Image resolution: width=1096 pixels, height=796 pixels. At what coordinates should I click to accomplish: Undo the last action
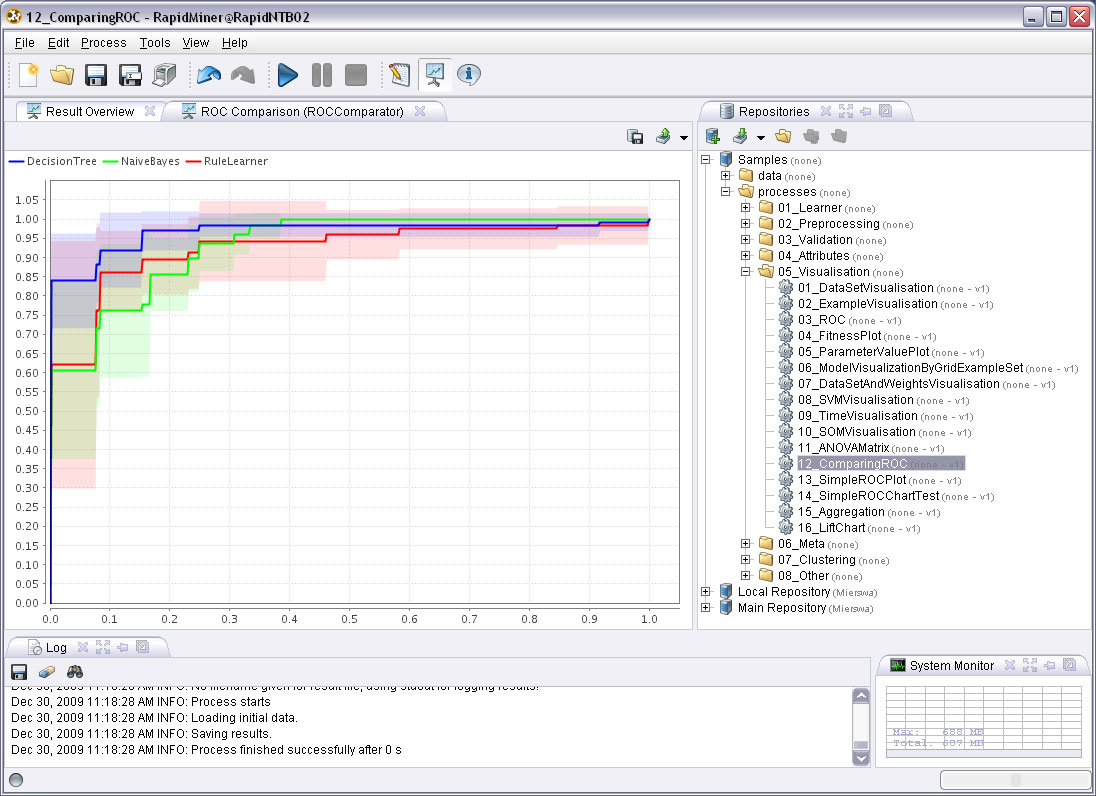click(209, 74)
